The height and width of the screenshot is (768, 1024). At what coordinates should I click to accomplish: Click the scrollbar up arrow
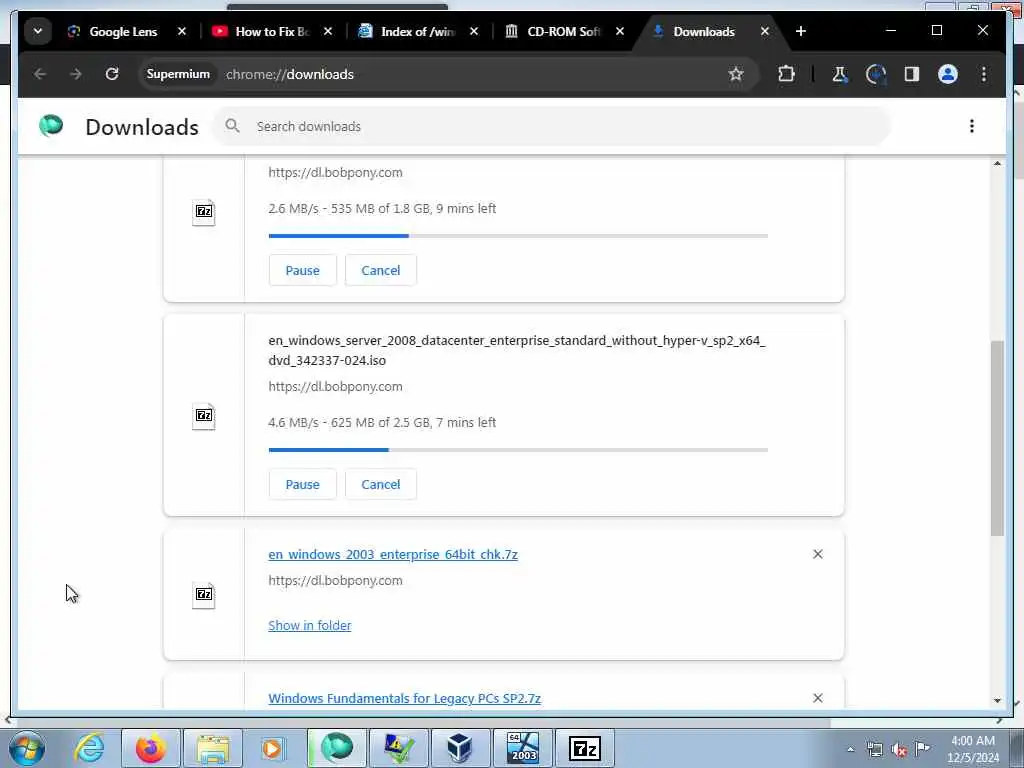coord(997,163)
